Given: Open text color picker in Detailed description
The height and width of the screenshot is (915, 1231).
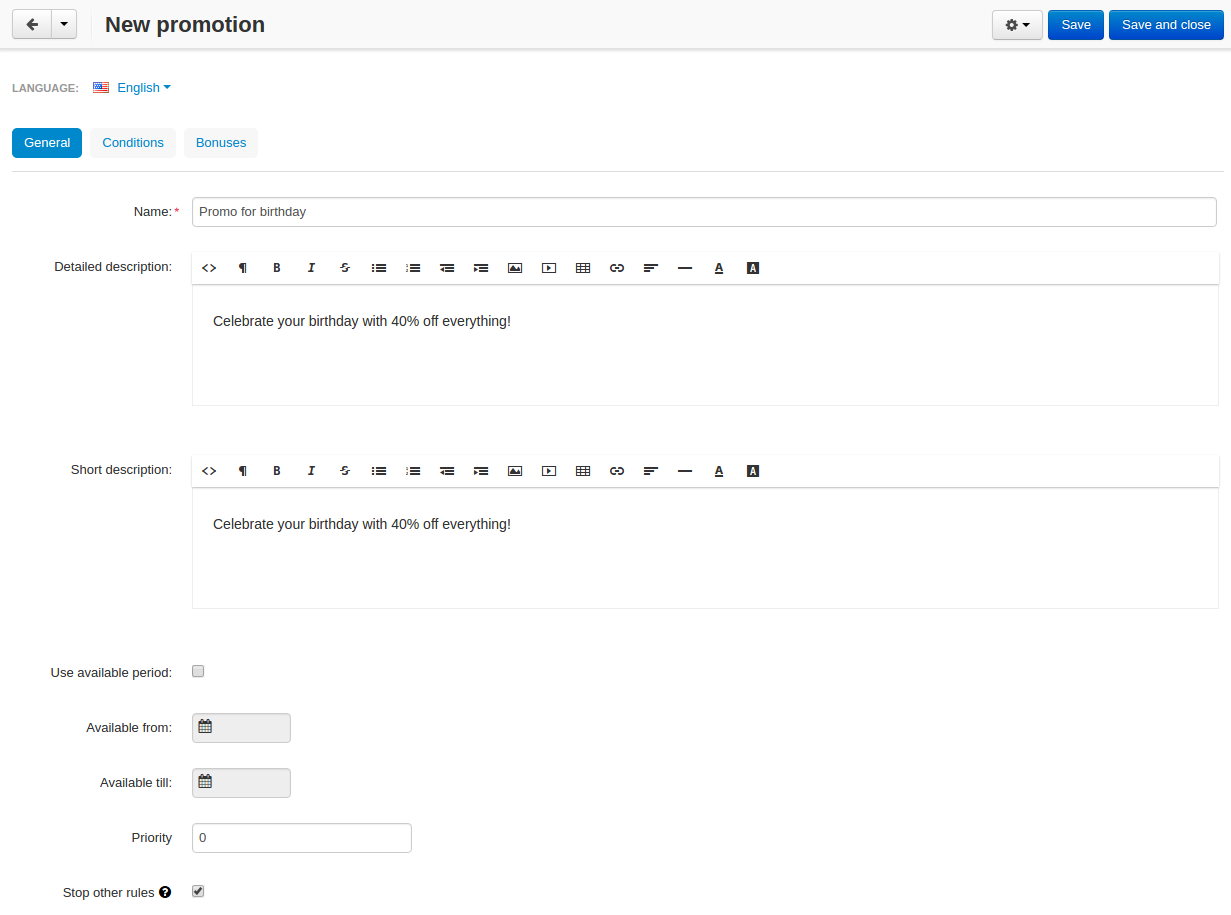Looking at the screenshot, I should point(719,268).
